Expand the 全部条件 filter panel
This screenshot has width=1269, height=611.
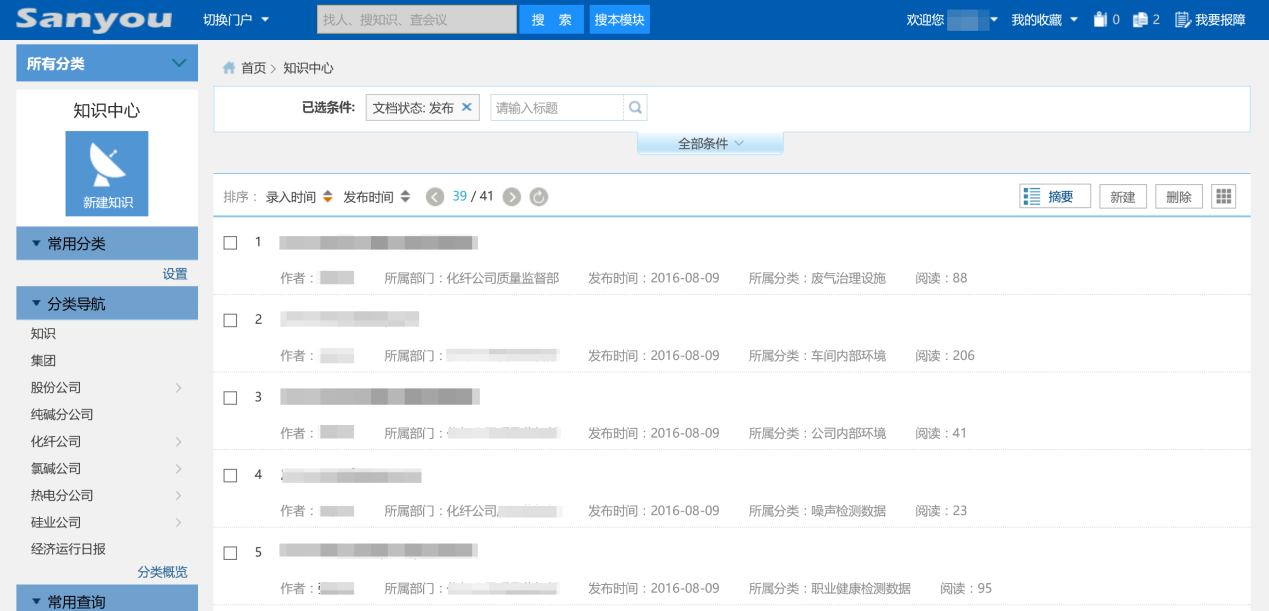(710, 144)
